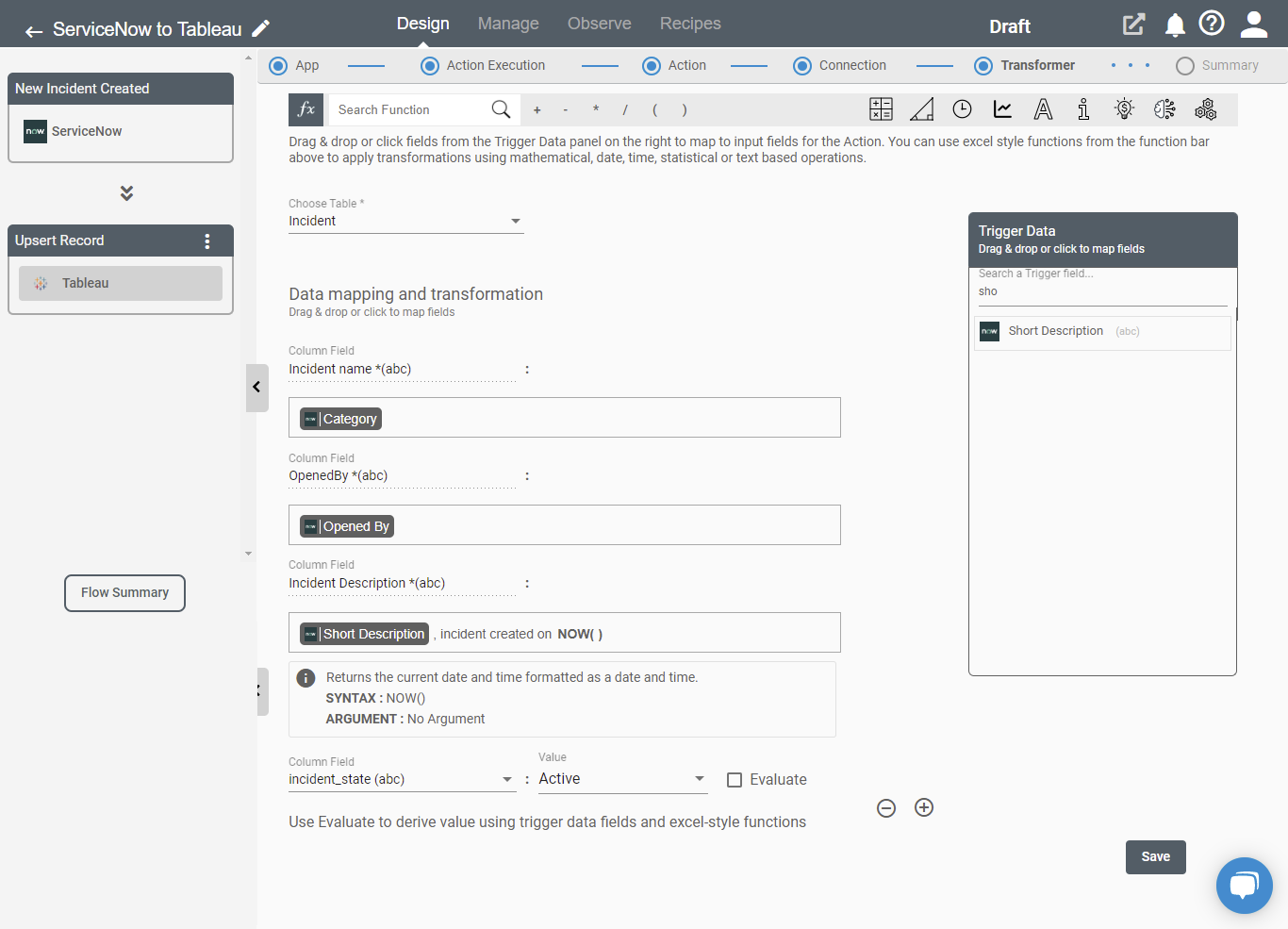The image size is (1288, 929).
Task: Enable the Evaluate checkbox
Action: tap(735, 780)
